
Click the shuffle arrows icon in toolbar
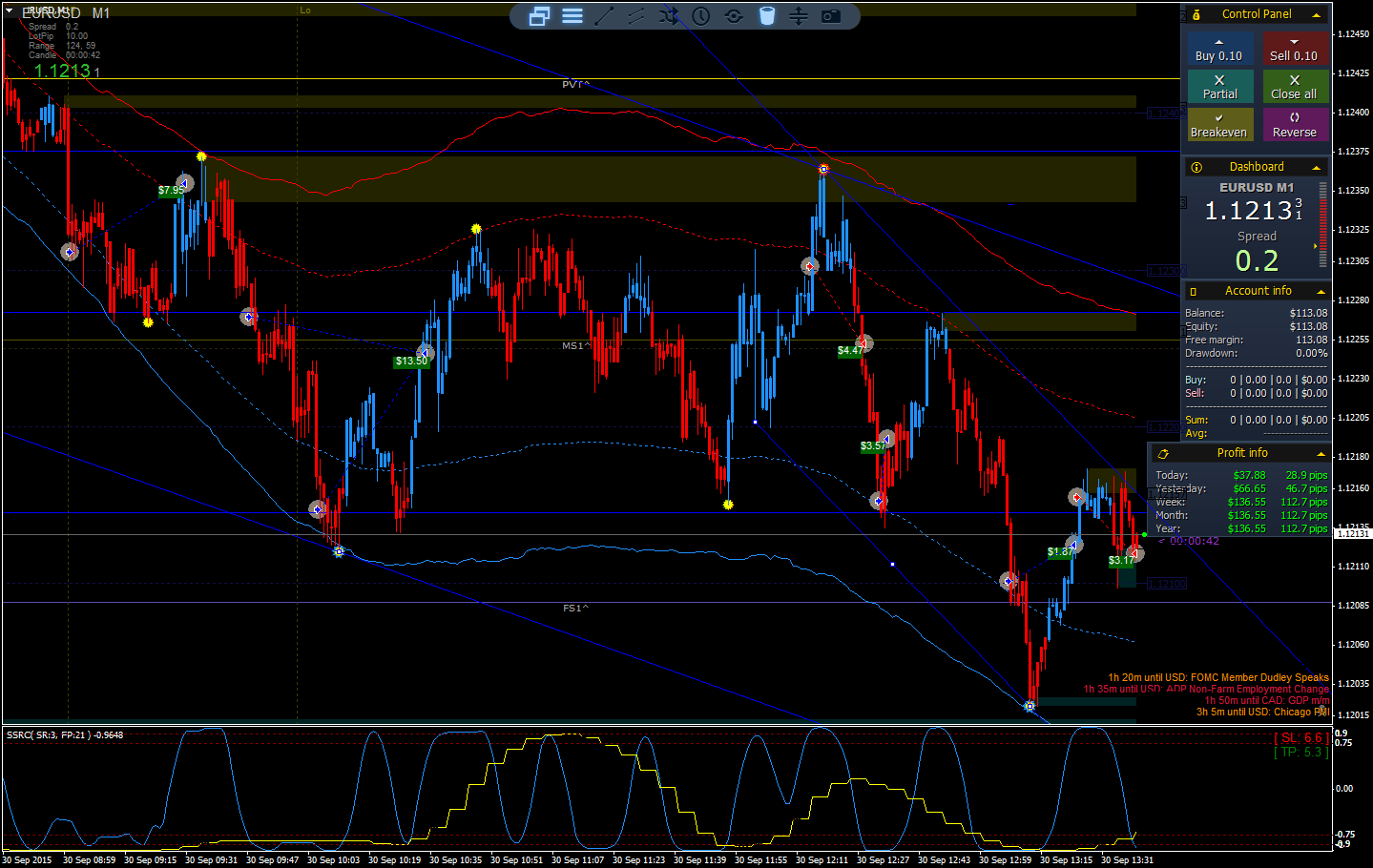tap(669, 16)
